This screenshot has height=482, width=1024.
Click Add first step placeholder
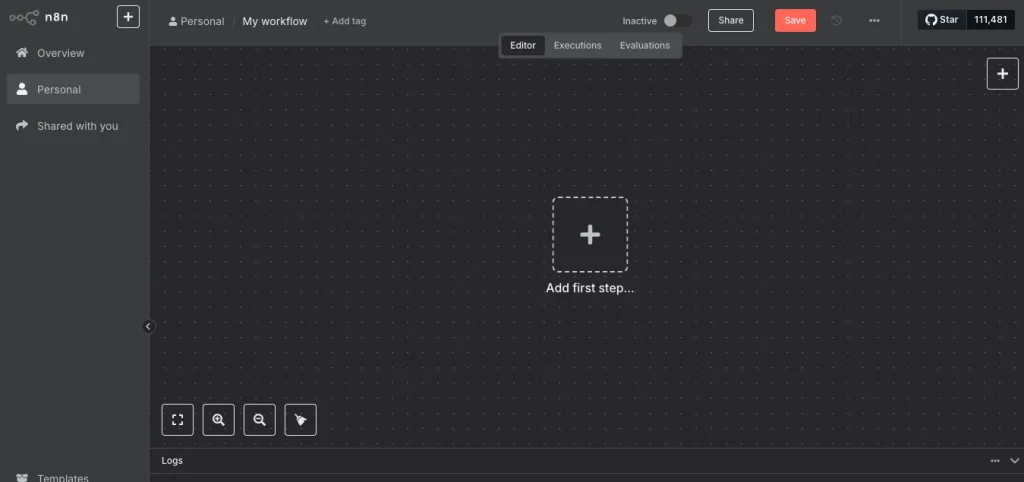pos(590,235)
